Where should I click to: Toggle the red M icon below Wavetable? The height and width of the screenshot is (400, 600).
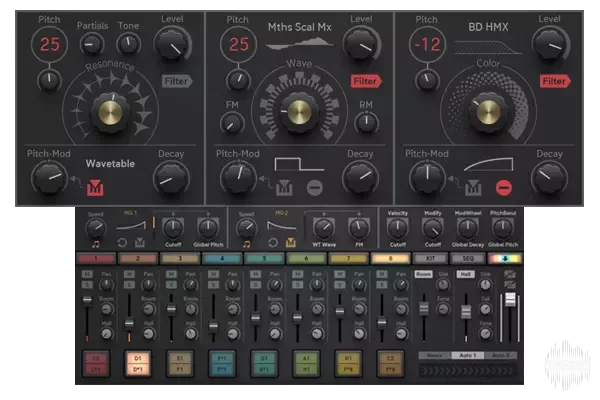tap(95, 188)
